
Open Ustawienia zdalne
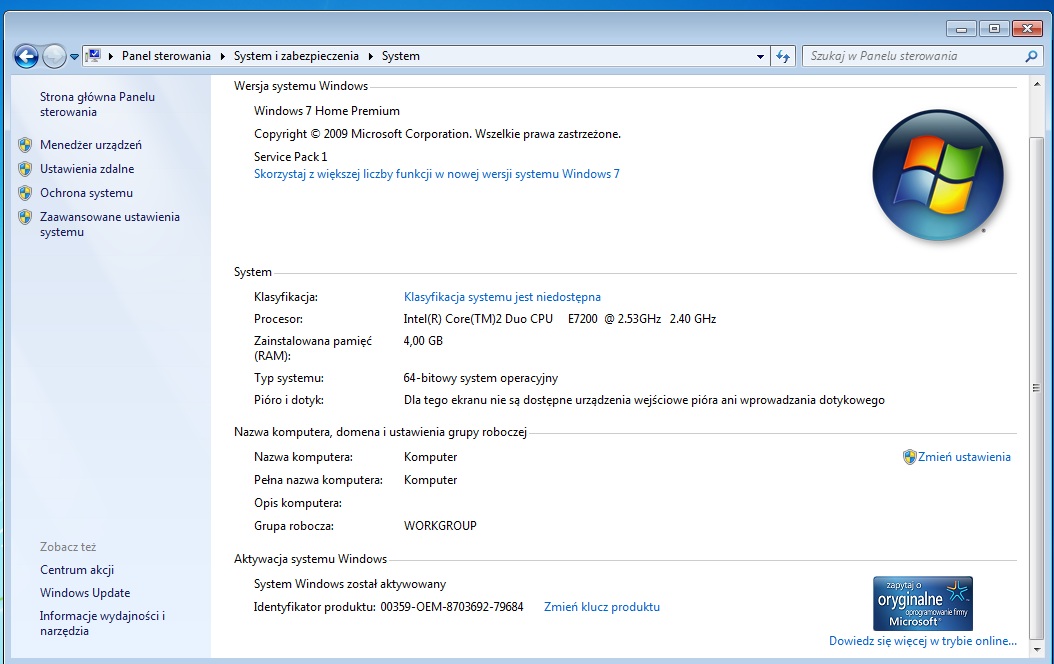click(87, 169)
